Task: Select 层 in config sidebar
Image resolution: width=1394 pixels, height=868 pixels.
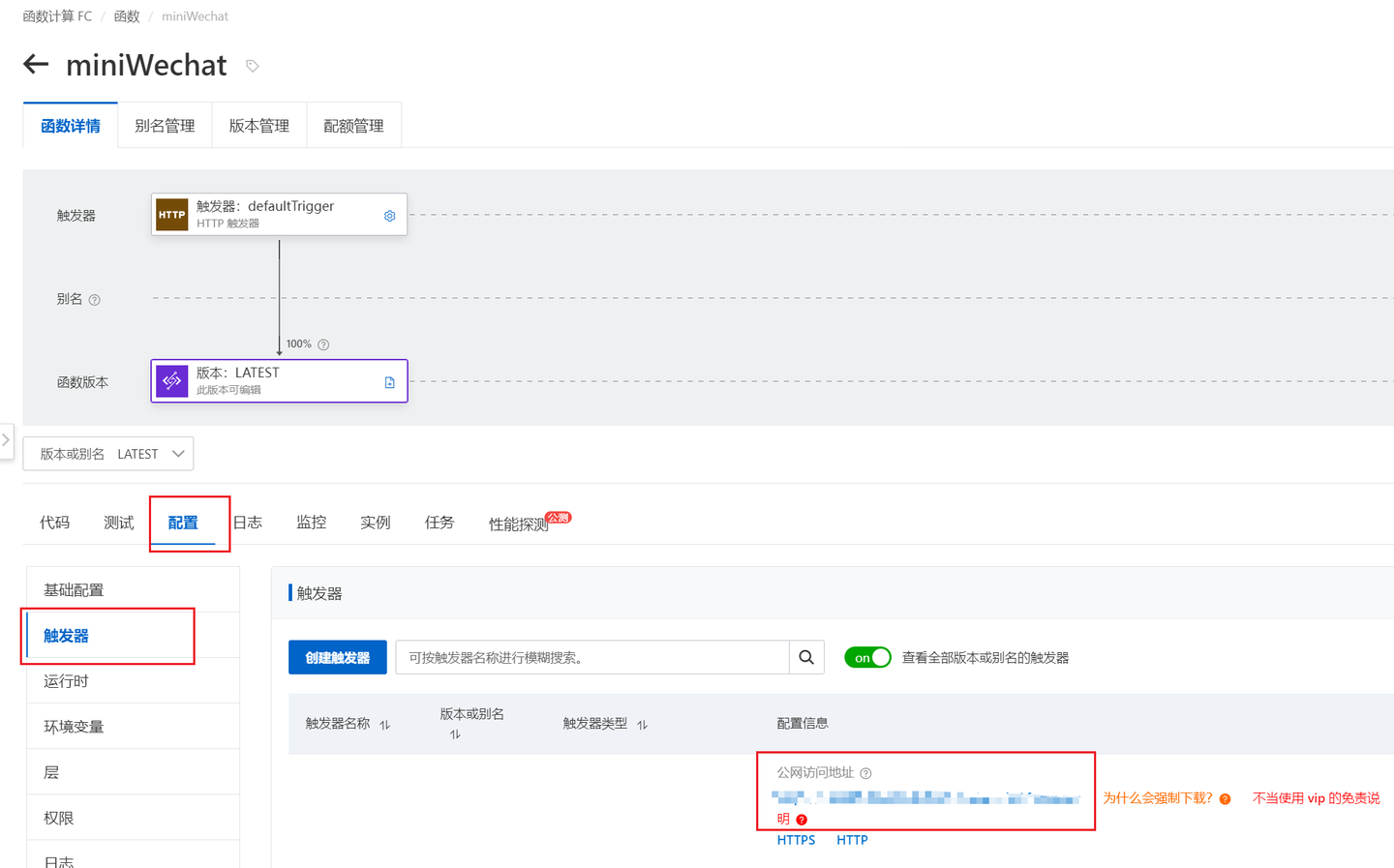Action: pos(134,772)
